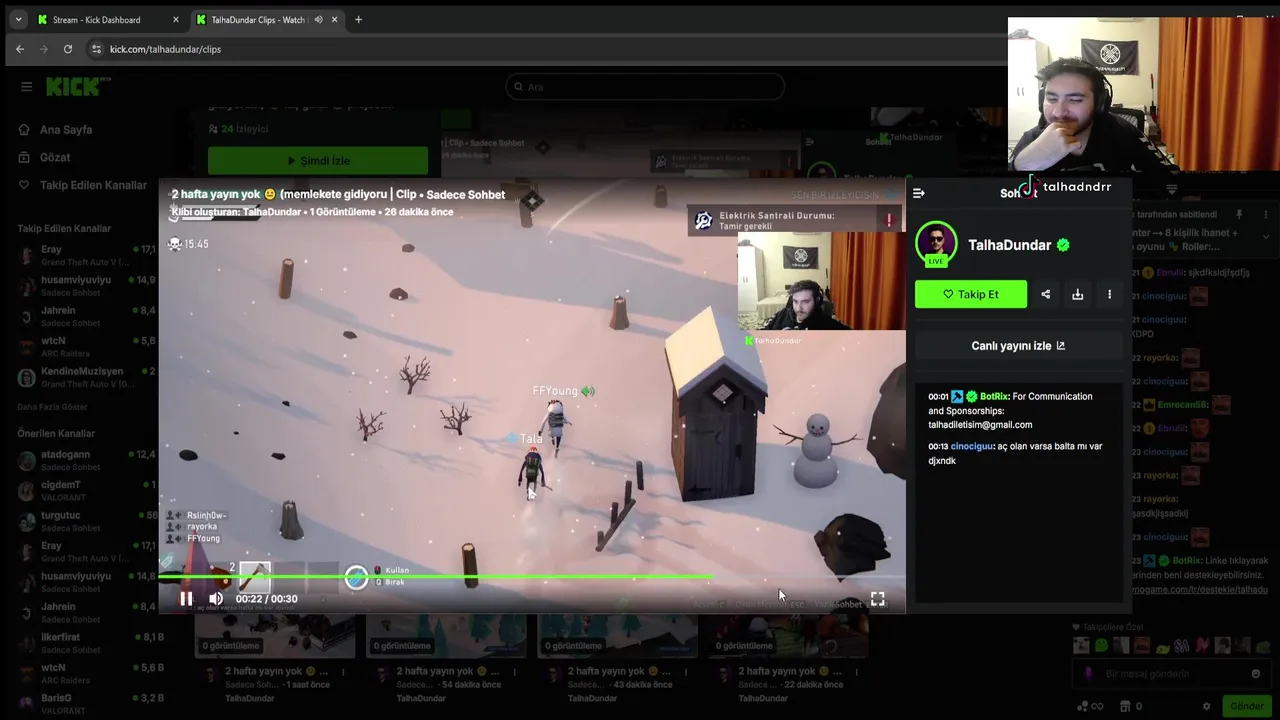Open turgutuc recommended channel
1280x720 pixels.
pos(84,521)
